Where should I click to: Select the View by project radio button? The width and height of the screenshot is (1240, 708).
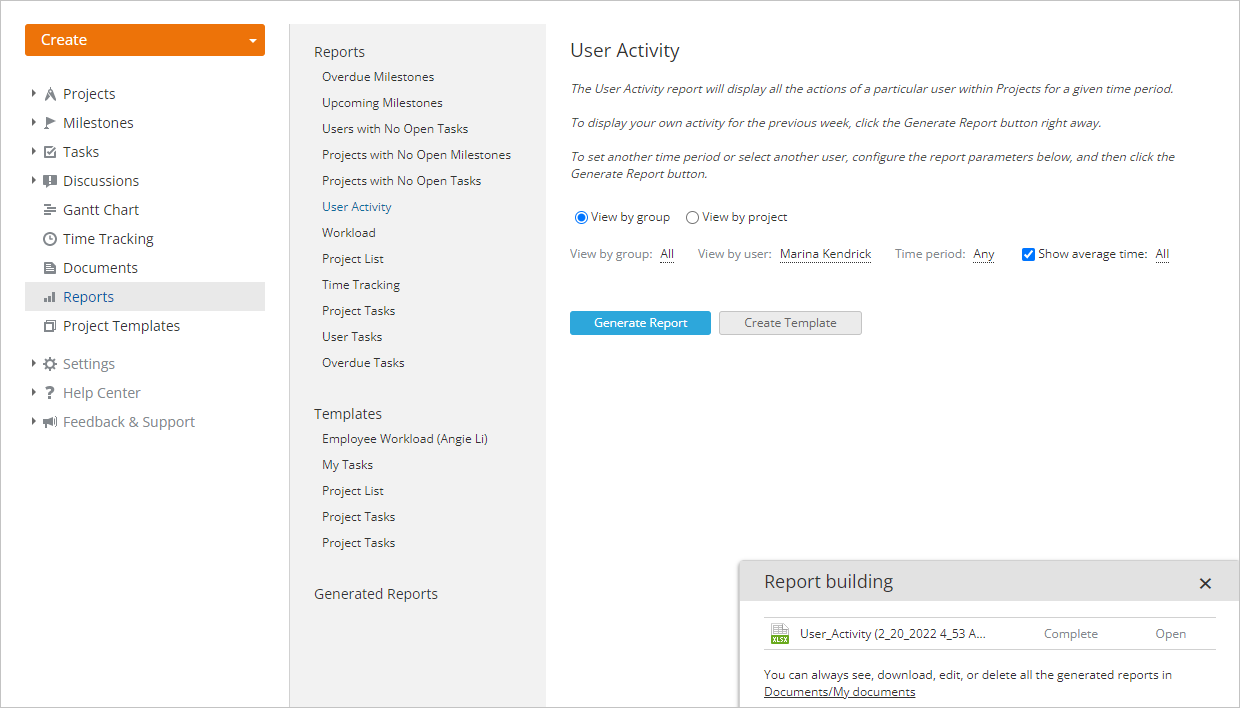coord(692,217)
